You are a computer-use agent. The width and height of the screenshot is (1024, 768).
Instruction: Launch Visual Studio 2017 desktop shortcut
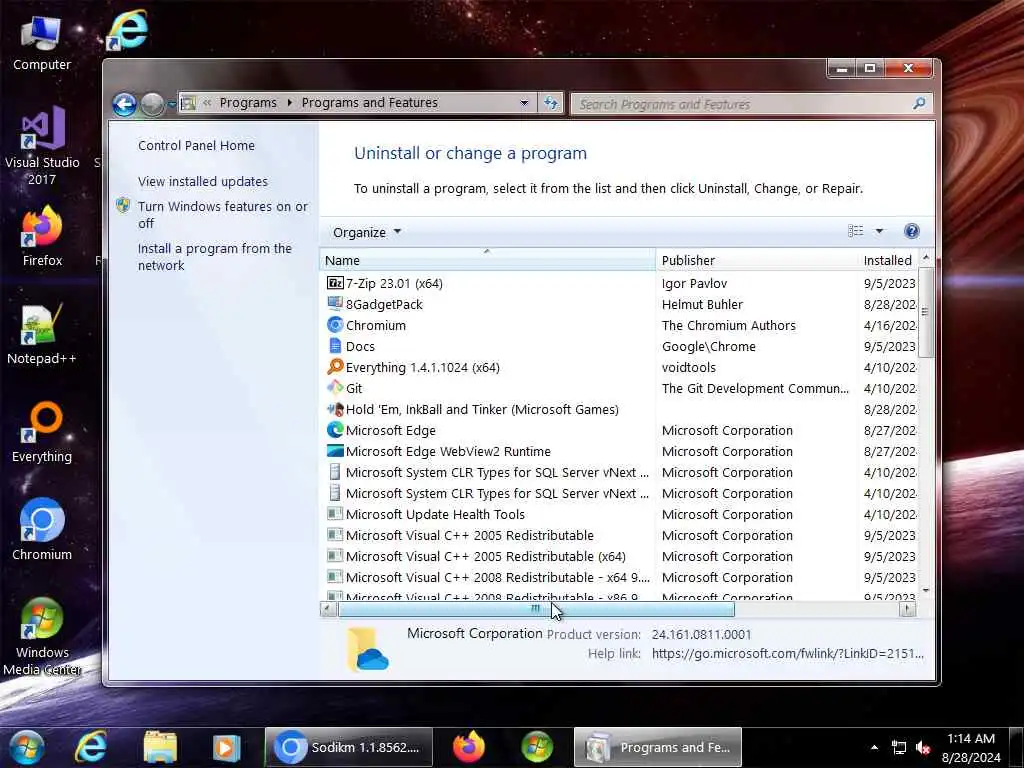point(42,146)
